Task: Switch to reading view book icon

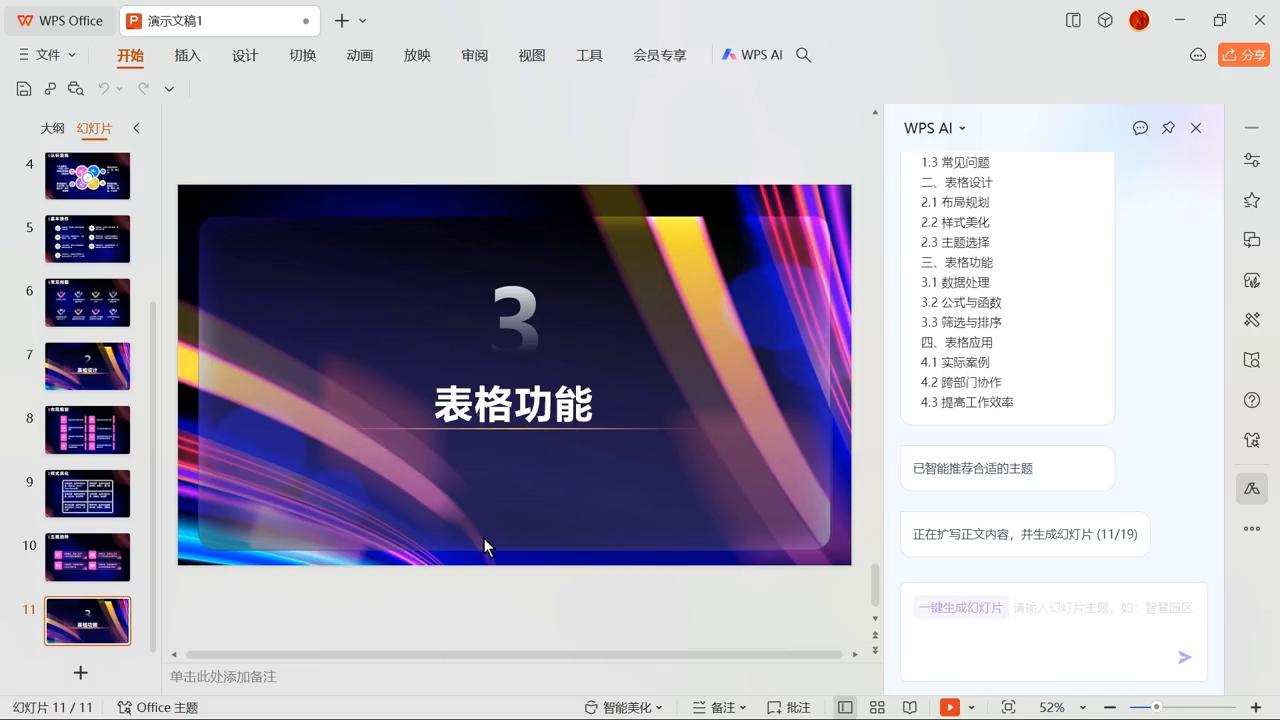Action: [910, 707]
